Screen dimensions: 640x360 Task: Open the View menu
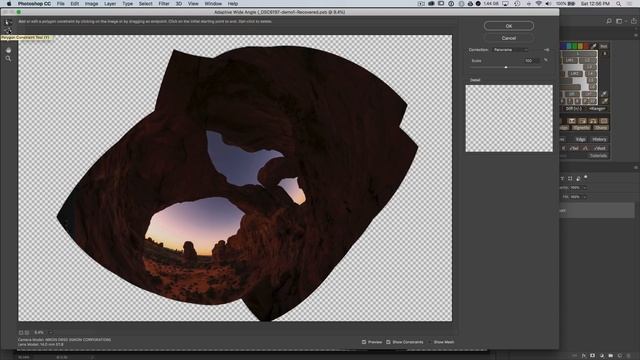193,4
